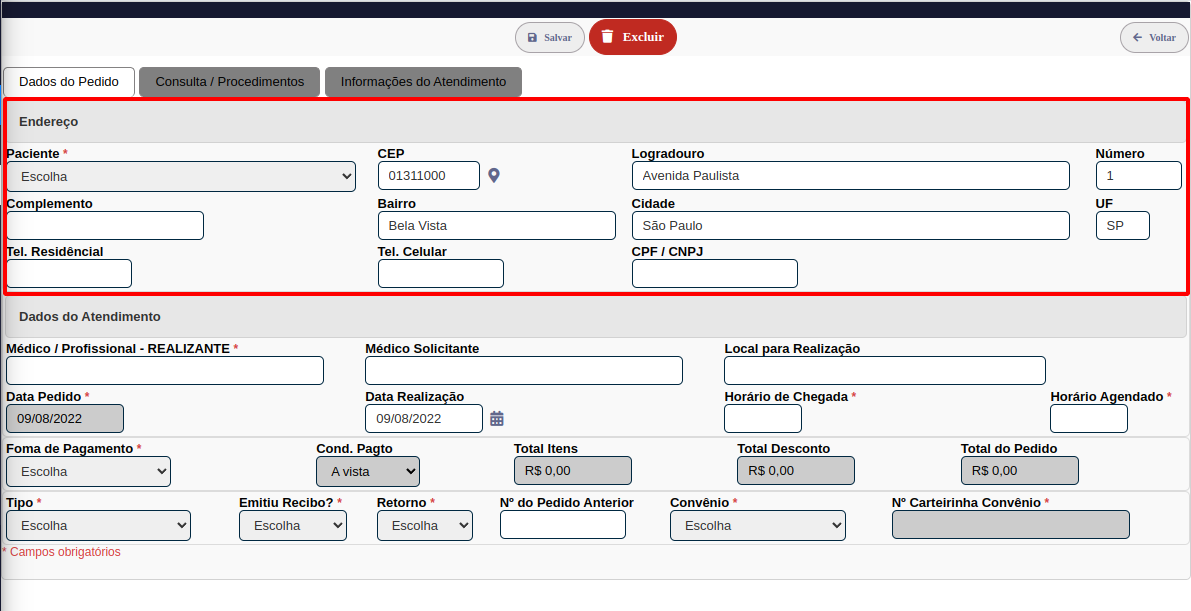Go back using the Voltar button
Viewport: 1191px width, 611px height.
(x=1153, y=37)
